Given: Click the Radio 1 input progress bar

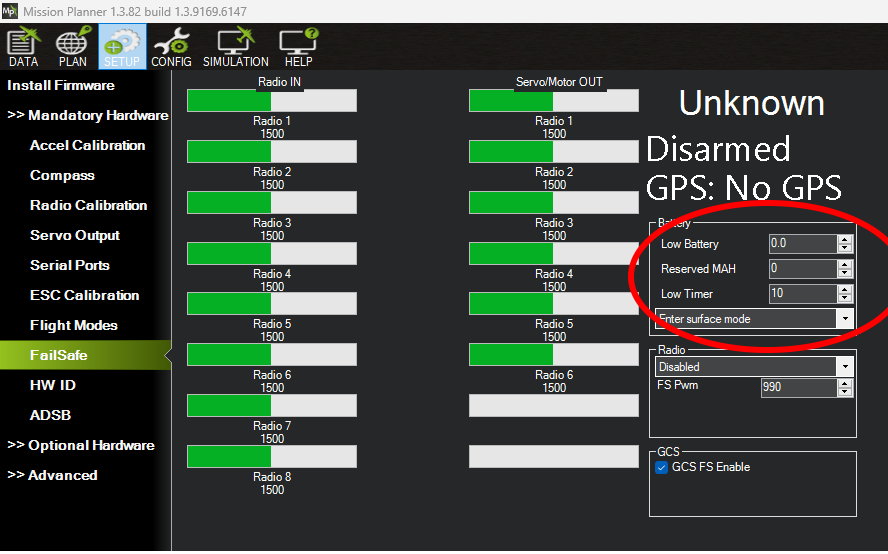Looking at the screenshot, I should coord(272,100).
